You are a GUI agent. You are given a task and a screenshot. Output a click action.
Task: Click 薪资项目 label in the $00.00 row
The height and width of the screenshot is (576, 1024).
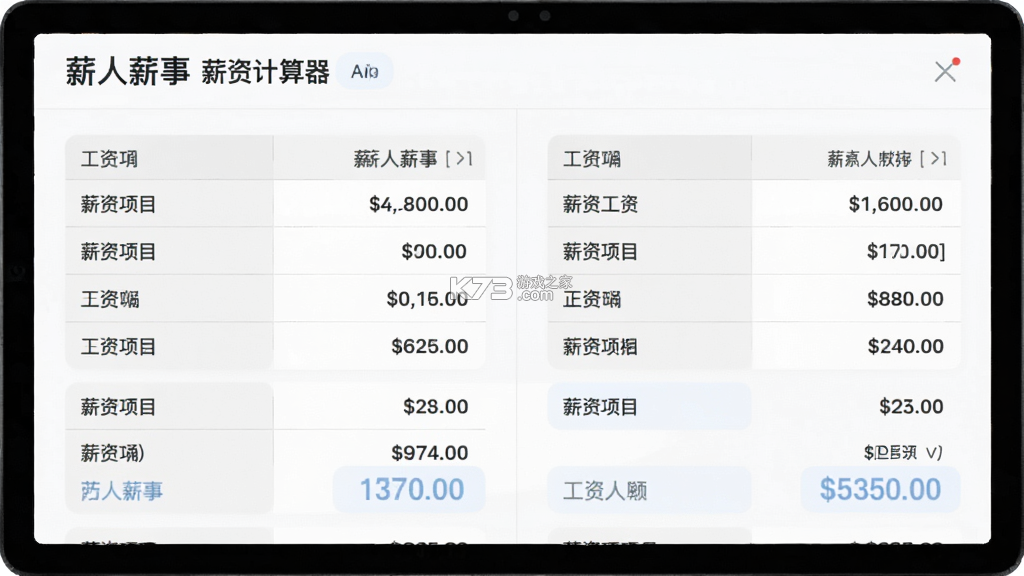pos(118,252)
